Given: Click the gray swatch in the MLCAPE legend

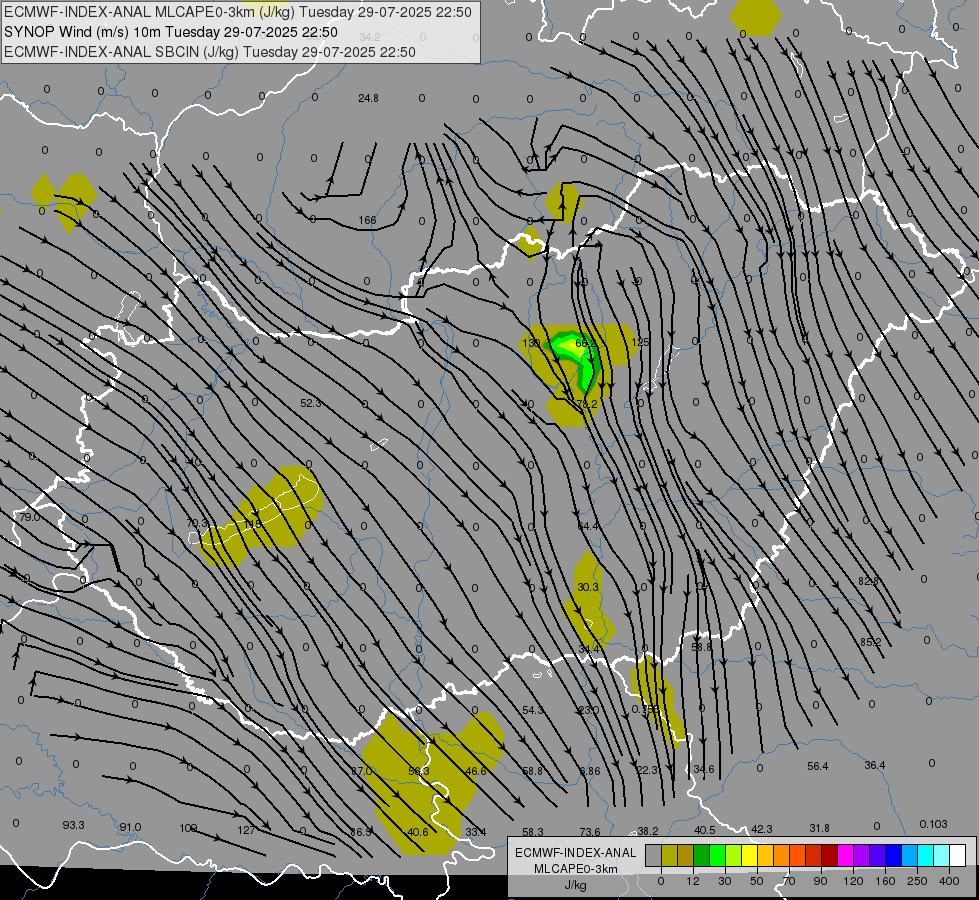Looking at the screenshot, I should point(653,855).
